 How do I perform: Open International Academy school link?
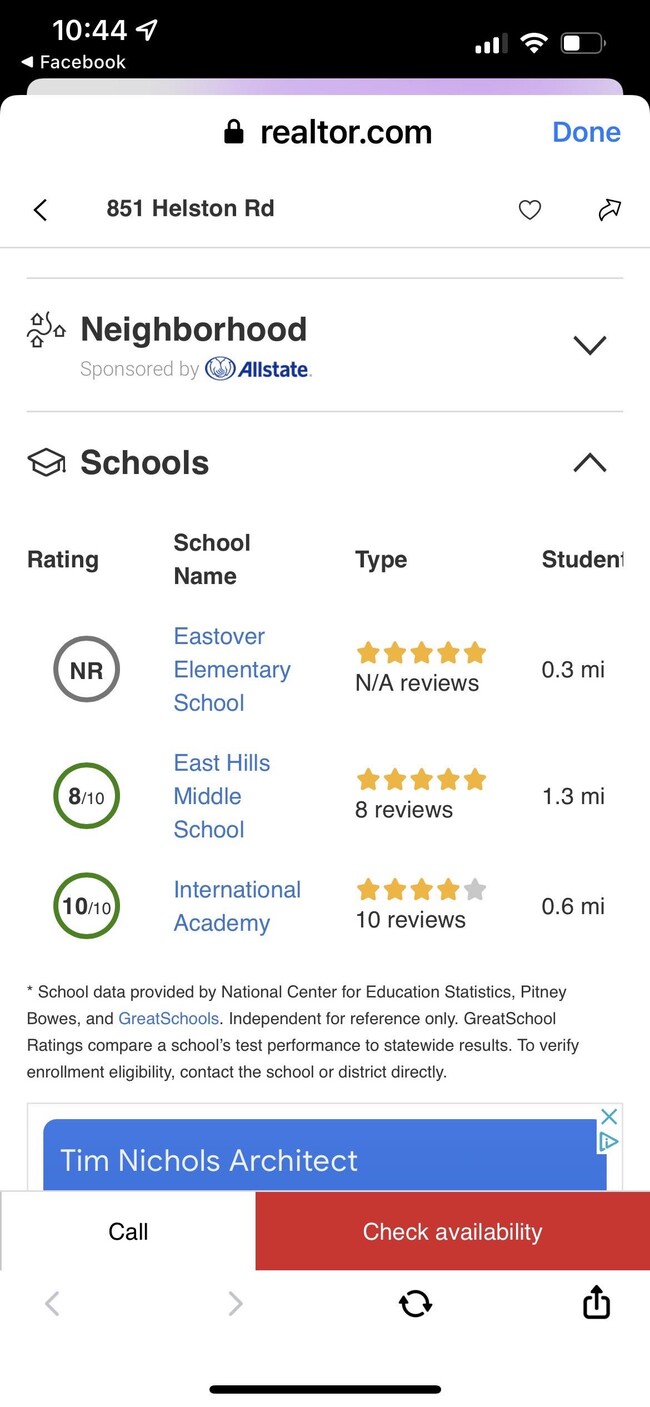coord(237,906)
